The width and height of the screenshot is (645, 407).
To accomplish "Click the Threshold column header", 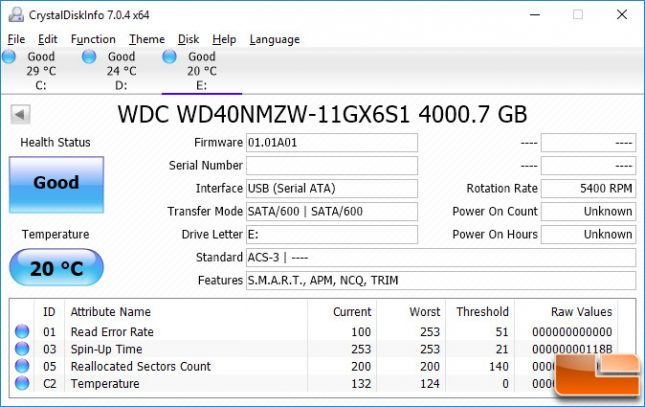I will point(482,312).
